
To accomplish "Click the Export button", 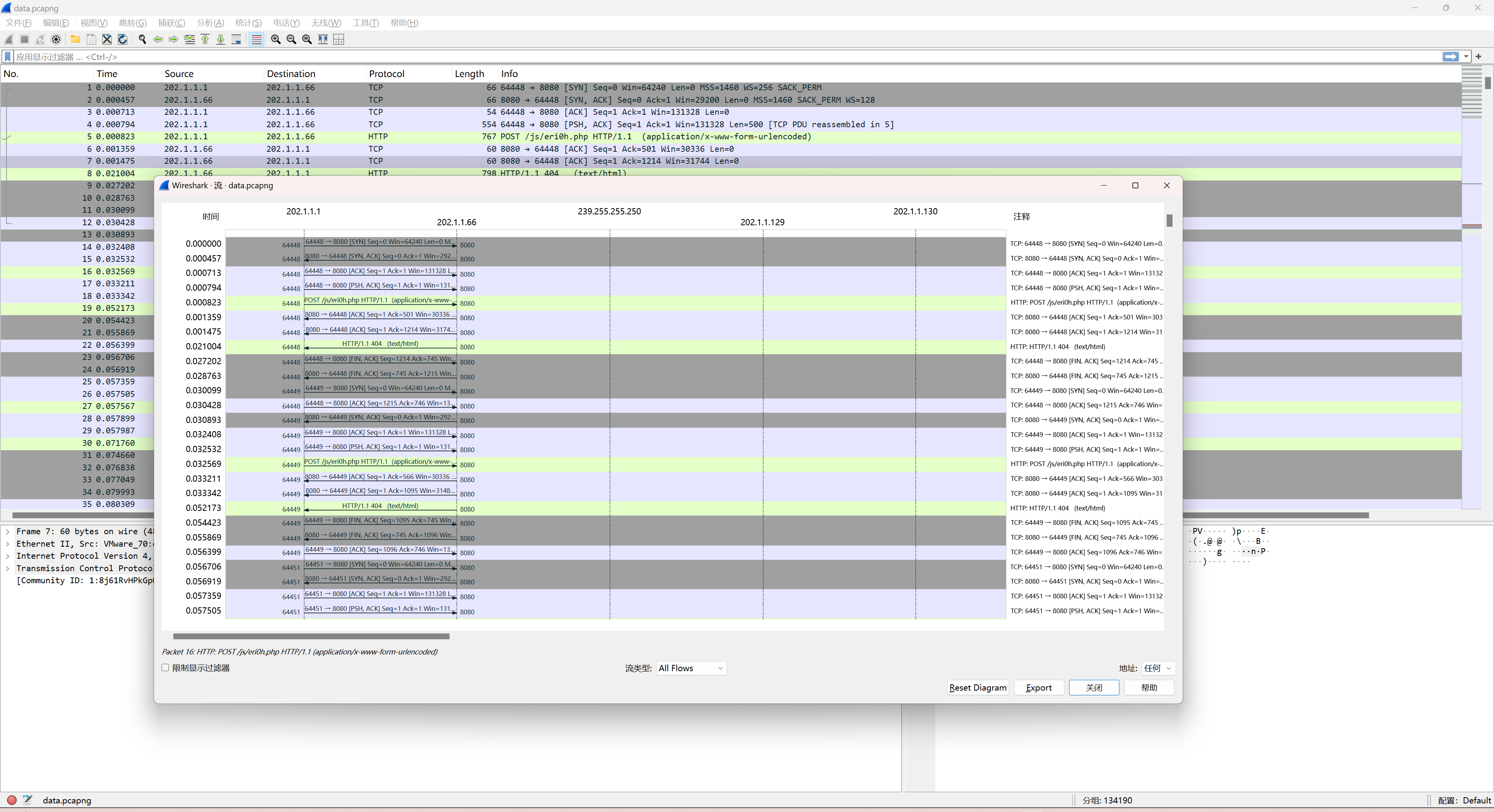I will (1038, 687).
